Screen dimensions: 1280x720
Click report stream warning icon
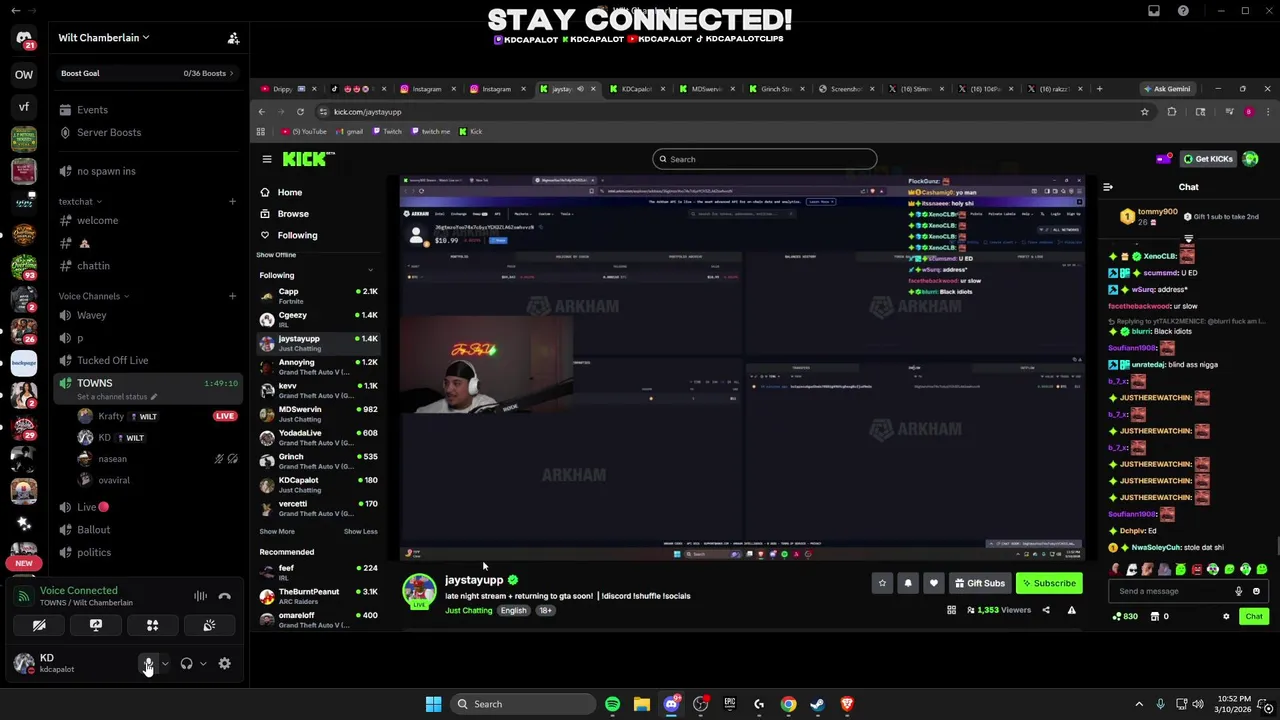pyautogui.click(x=1072, y=610)
